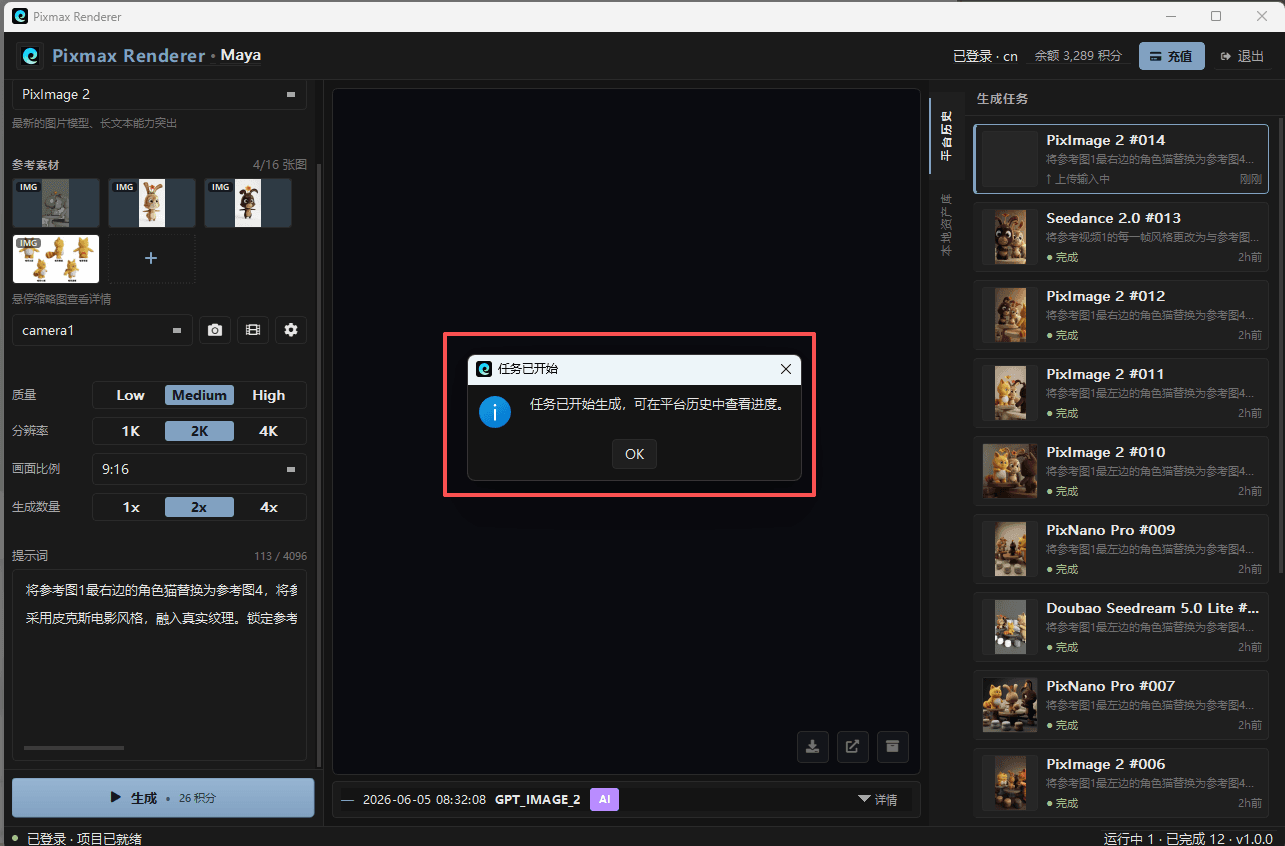Open the camera1 camera dropdown
1285x846 pixels.
point(102,330)
